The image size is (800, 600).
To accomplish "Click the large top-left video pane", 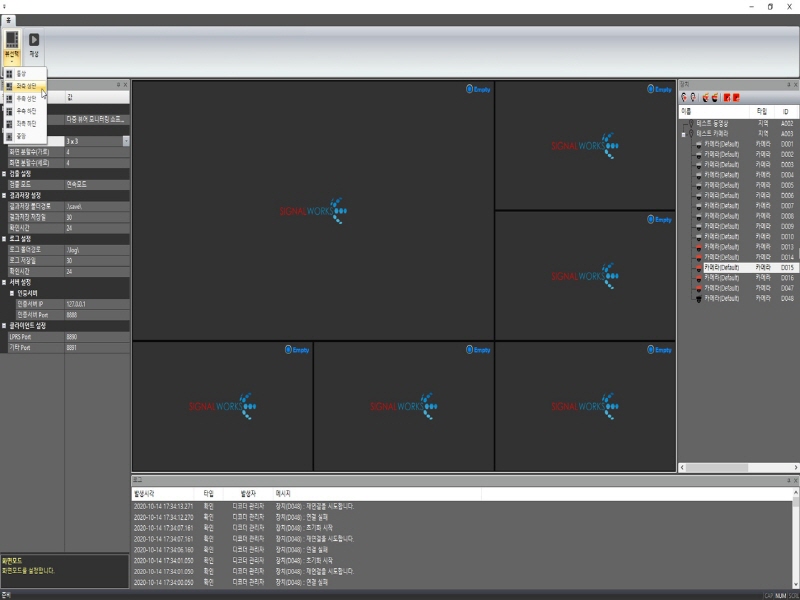I will tap(313, 210).
